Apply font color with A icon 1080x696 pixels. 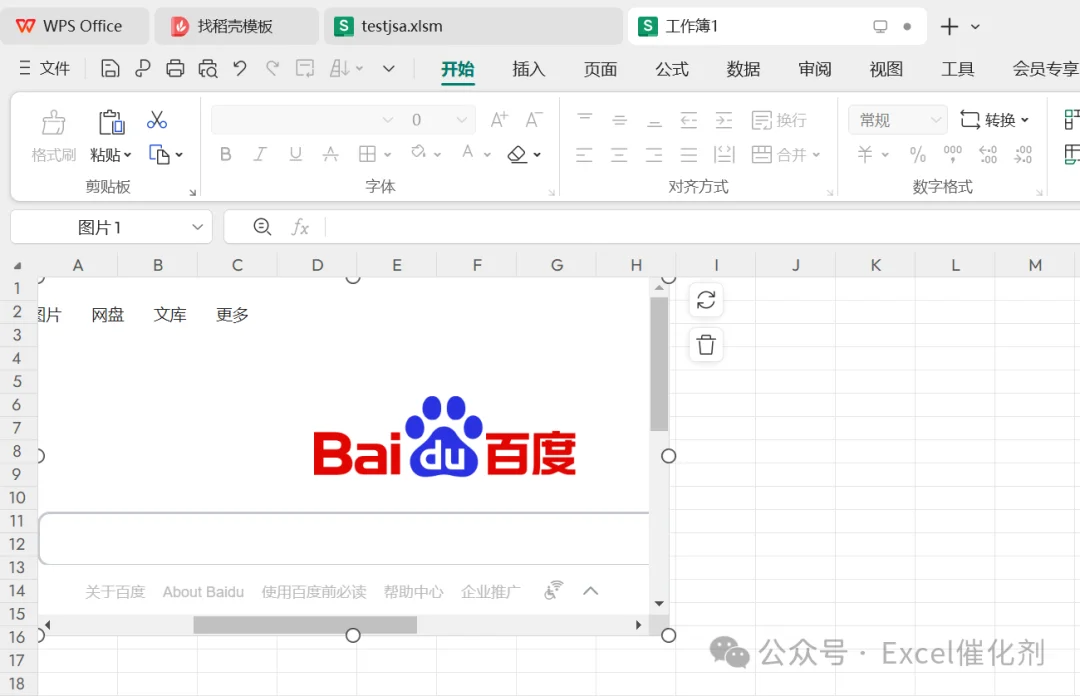468,152
